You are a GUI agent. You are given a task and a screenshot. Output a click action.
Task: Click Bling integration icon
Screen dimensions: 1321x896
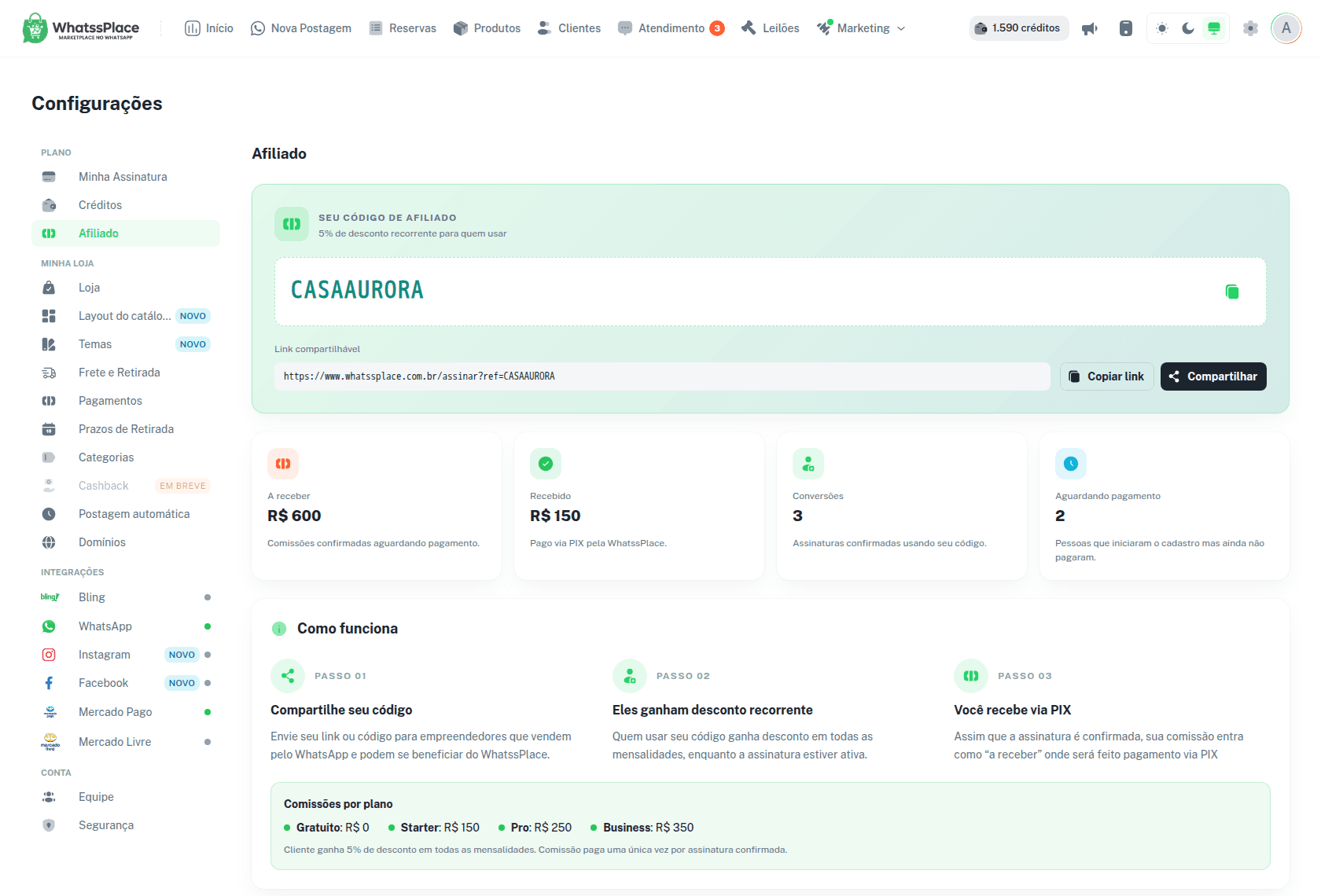click(x=50, y=597)
